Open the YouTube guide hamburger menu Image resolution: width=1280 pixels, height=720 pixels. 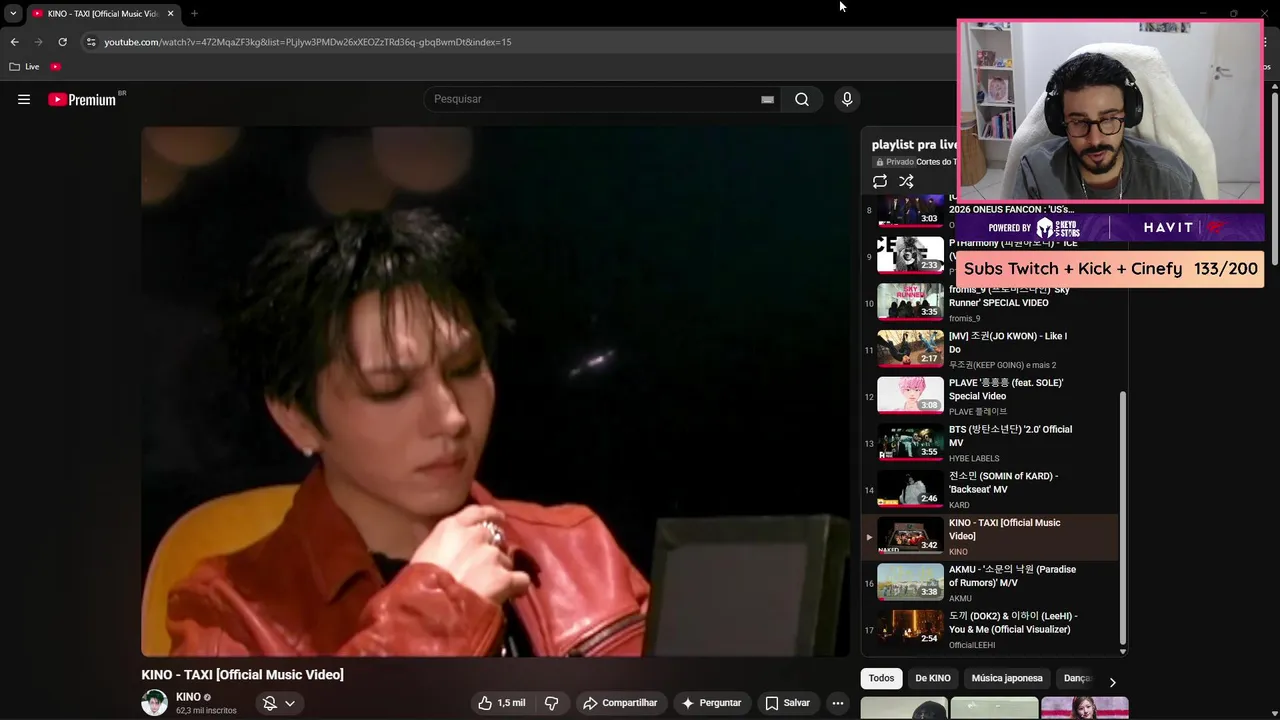24,99
